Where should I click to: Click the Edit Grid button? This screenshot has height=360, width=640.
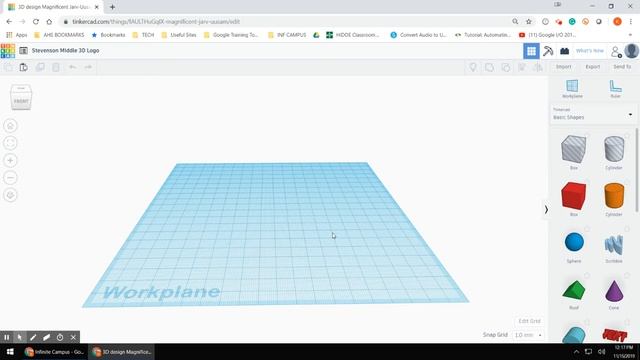coord(529,321)
